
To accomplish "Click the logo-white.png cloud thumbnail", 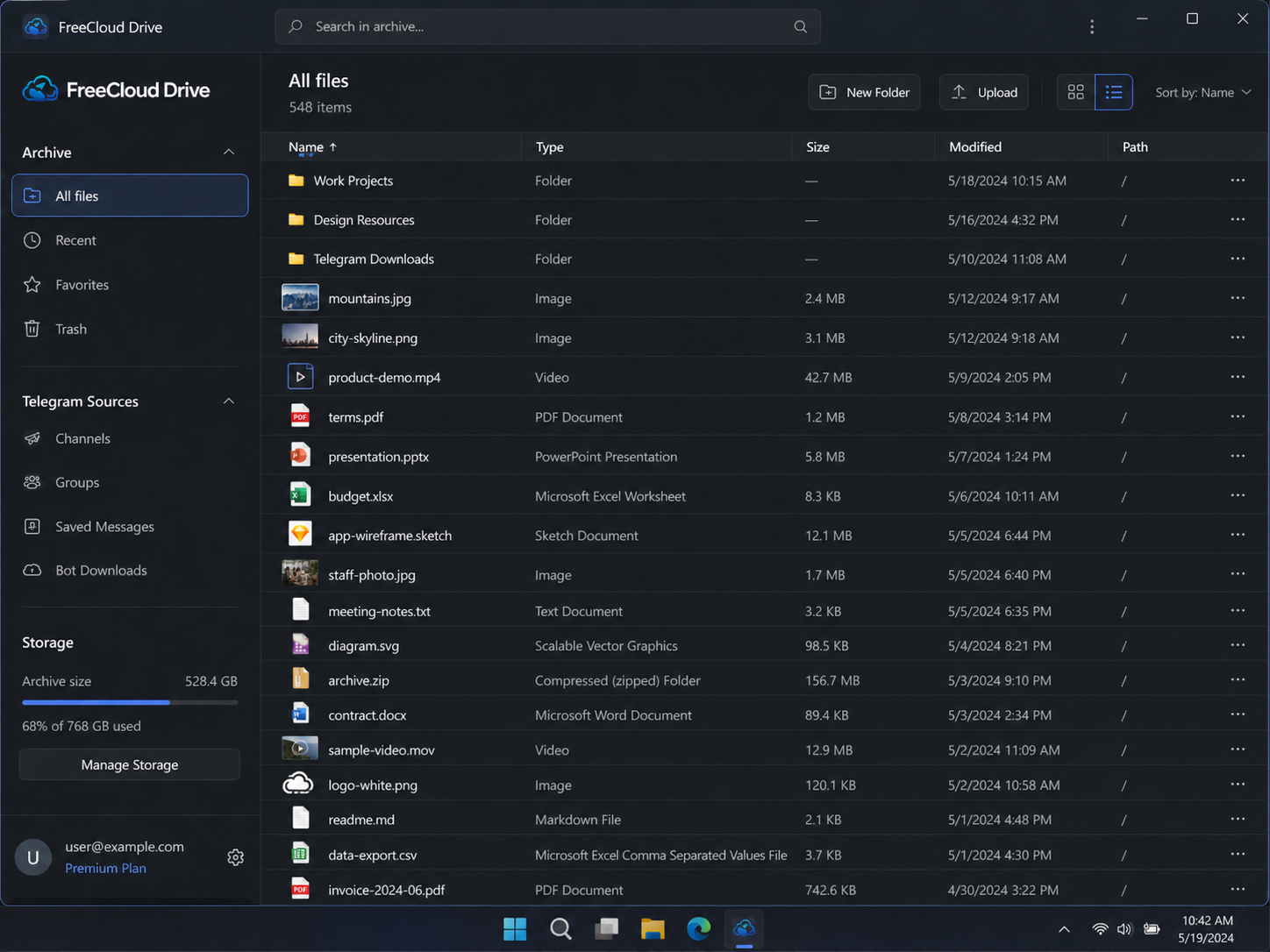I will 298,783.
